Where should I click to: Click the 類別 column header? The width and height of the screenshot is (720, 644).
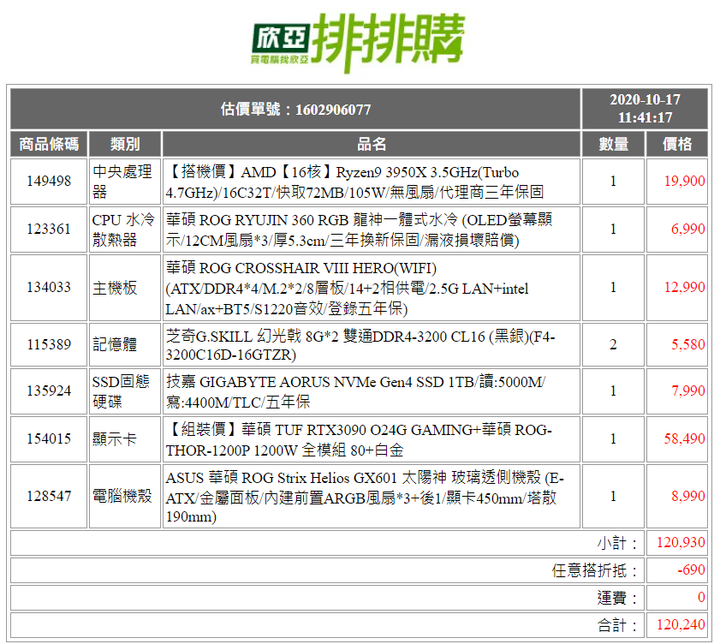125,144
